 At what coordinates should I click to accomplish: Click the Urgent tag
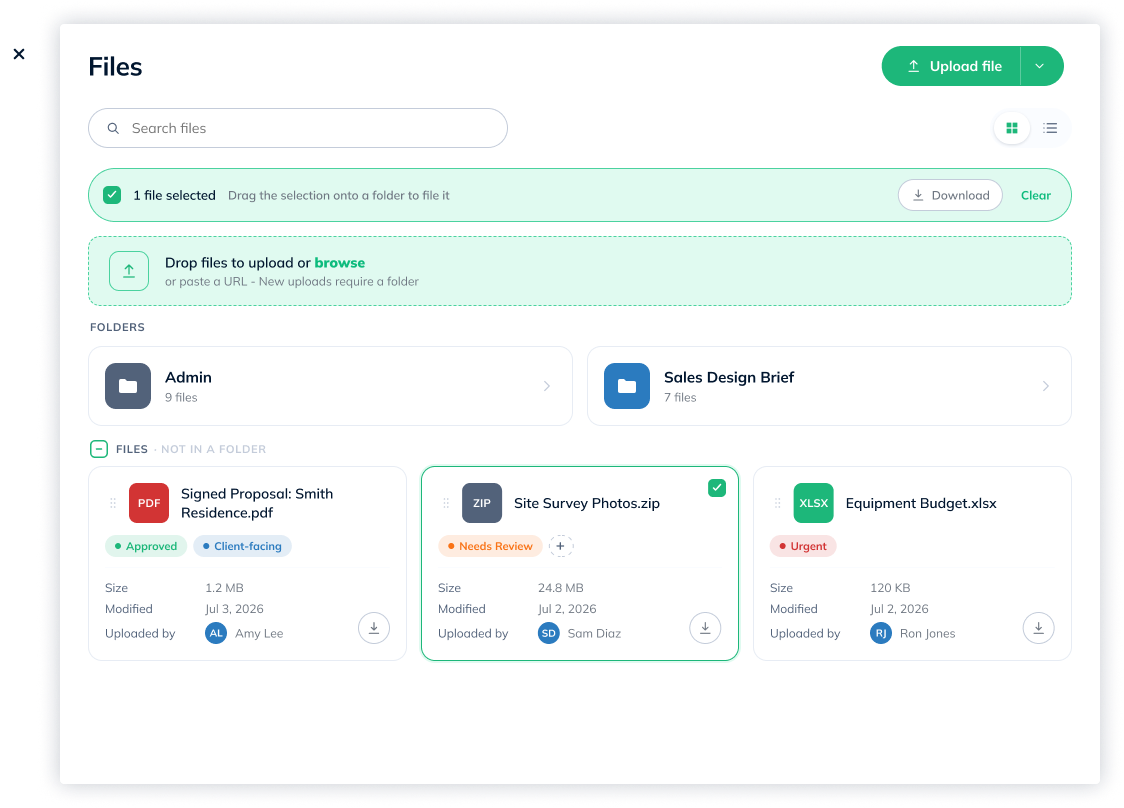803,546
